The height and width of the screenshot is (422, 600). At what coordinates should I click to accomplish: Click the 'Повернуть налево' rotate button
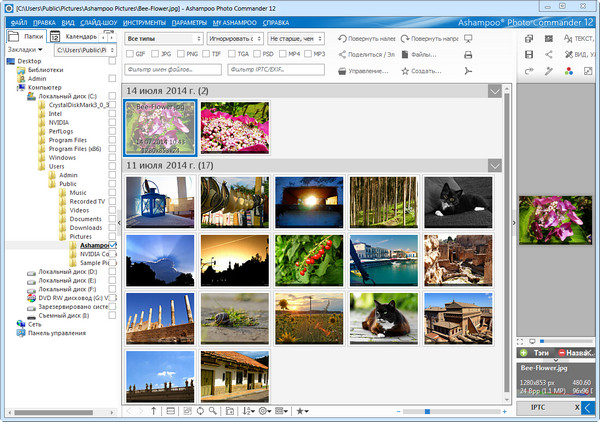(x=366, y=38)
